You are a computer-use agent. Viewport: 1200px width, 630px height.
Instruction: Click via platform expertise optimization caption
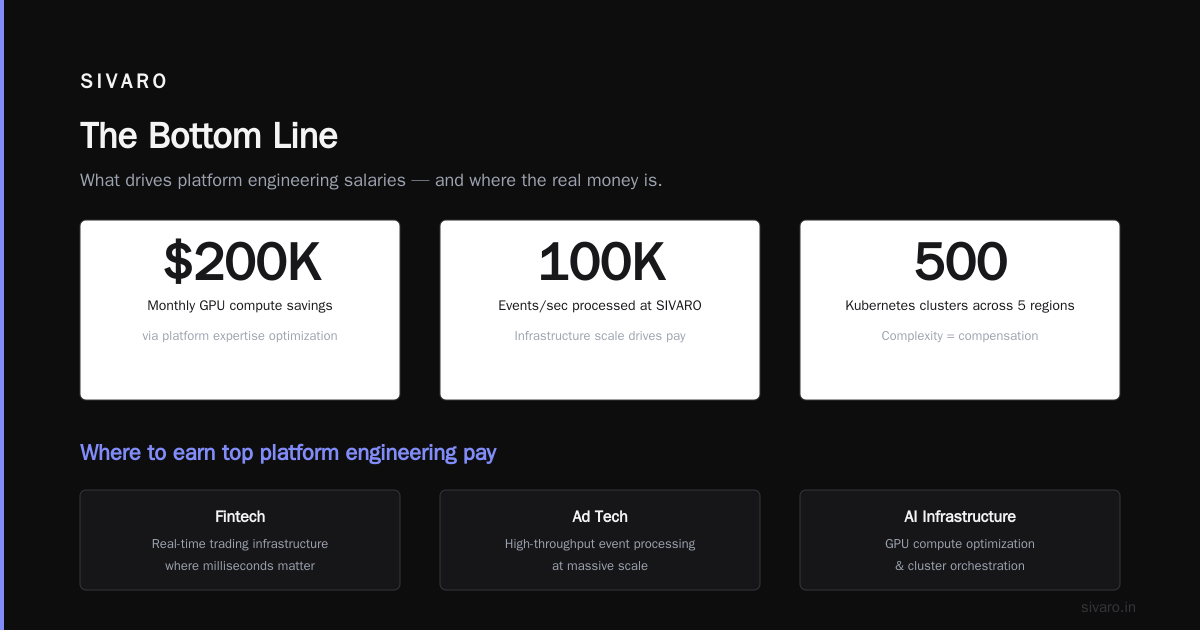pyautogui.click(x=240, y=336)
